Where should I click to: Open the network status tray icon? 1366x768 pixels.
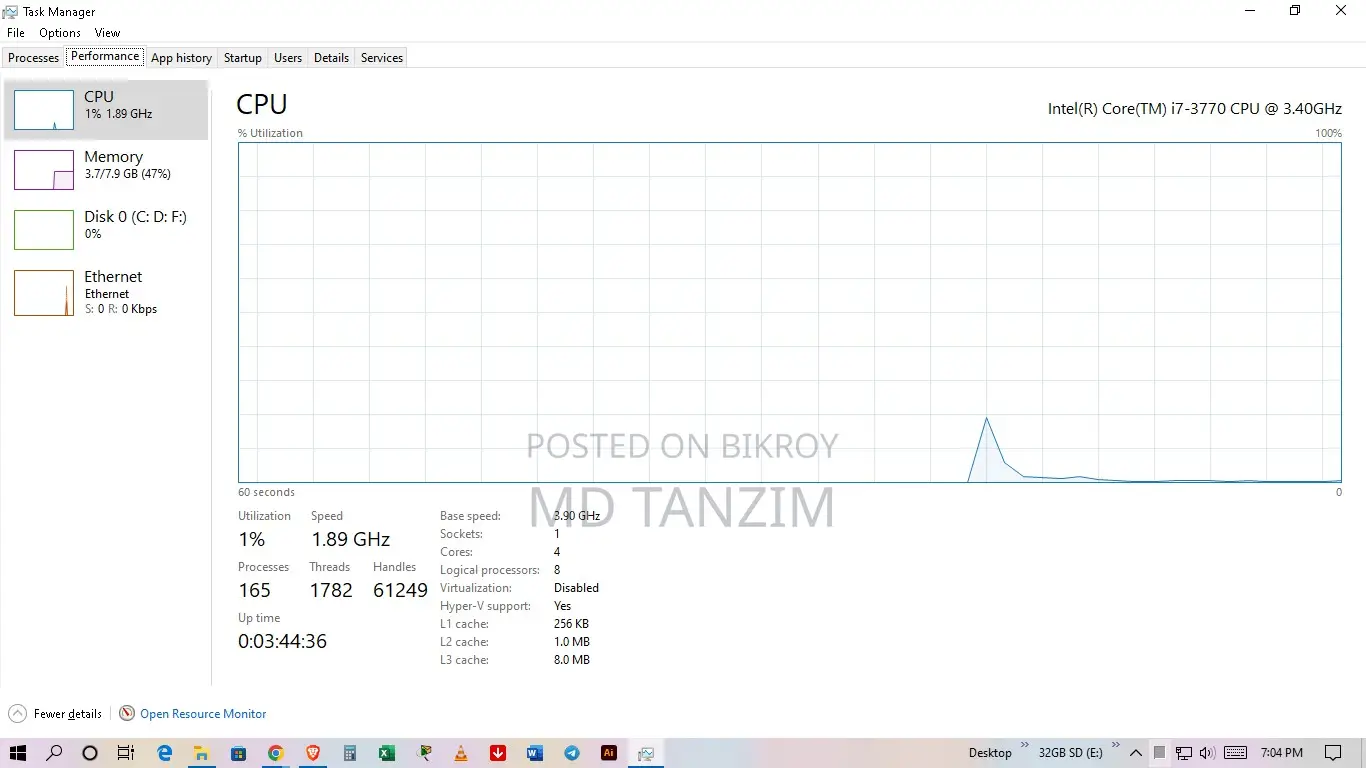[1183, 753]
